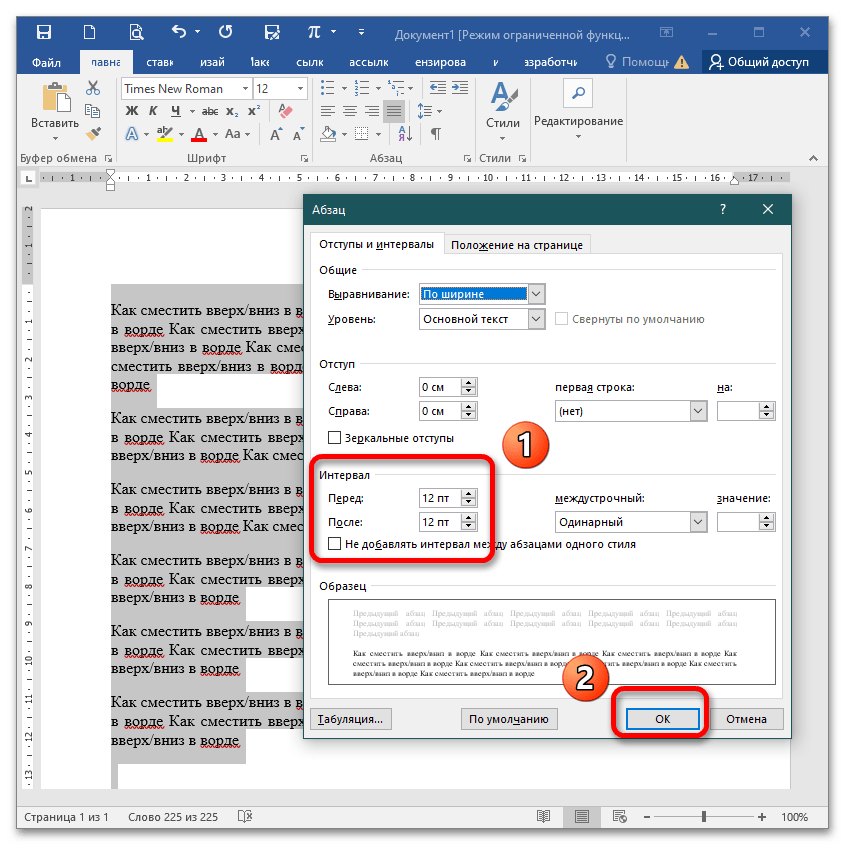Image resolution: width=845 pixels, height=845 pixels.
Task: Apply justify alignment in the ribbon
Action: pyautogui.click(x=394, y=111)
